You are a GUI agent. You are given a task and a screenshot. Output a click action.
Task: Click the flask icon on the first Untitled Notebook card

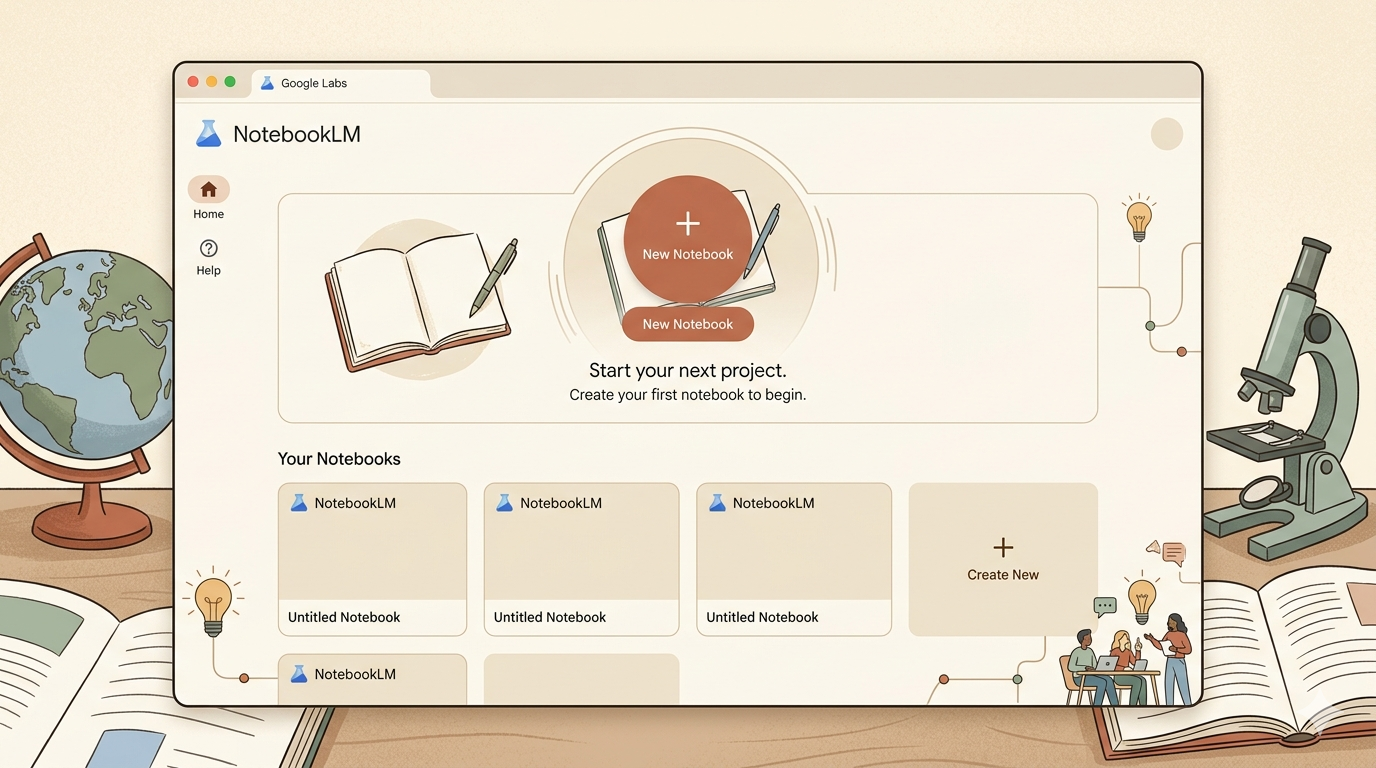pos(297,503)
